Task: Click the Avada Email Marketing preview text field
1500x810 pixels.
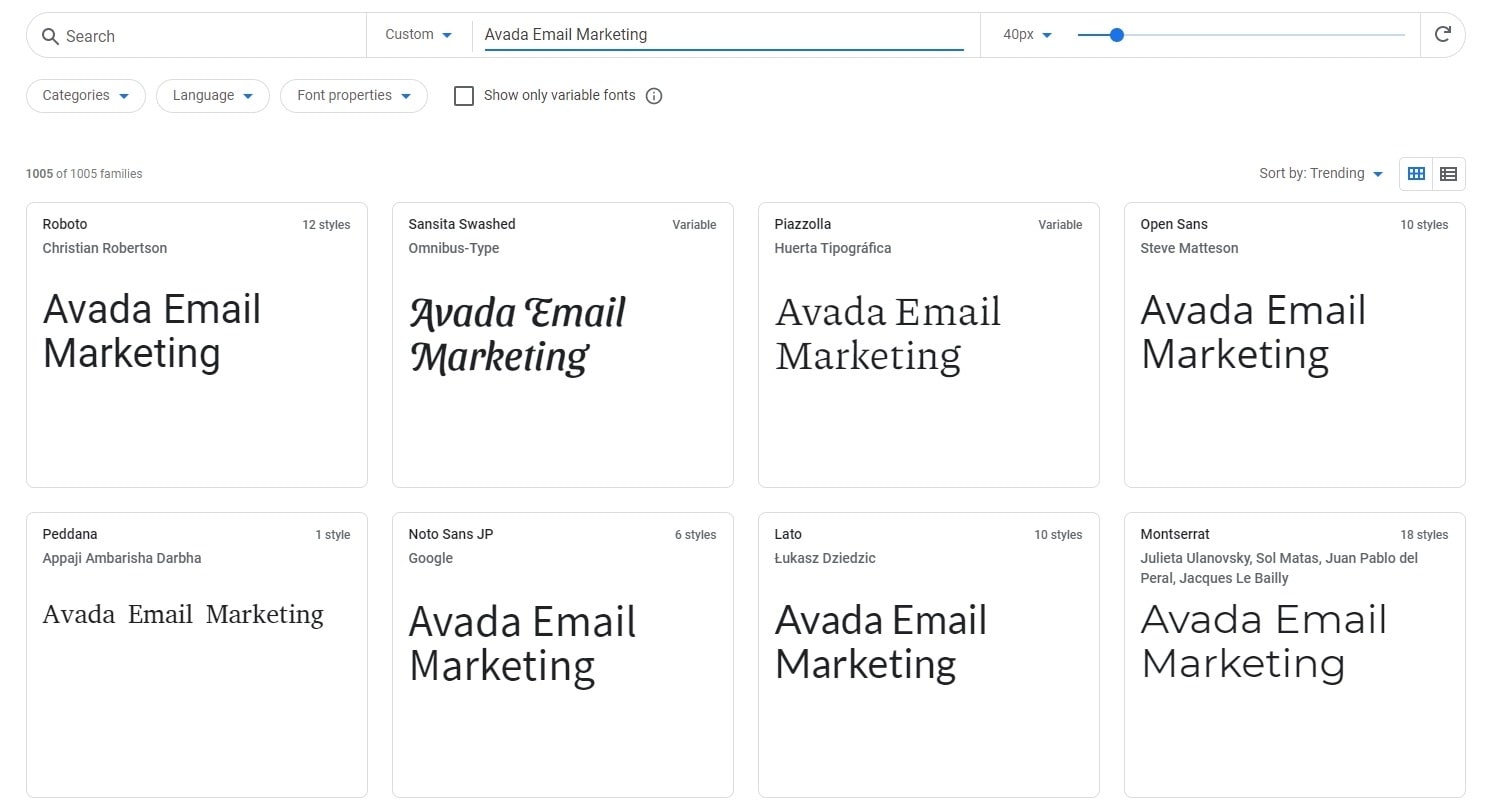Action: click(x=723, y=35)
